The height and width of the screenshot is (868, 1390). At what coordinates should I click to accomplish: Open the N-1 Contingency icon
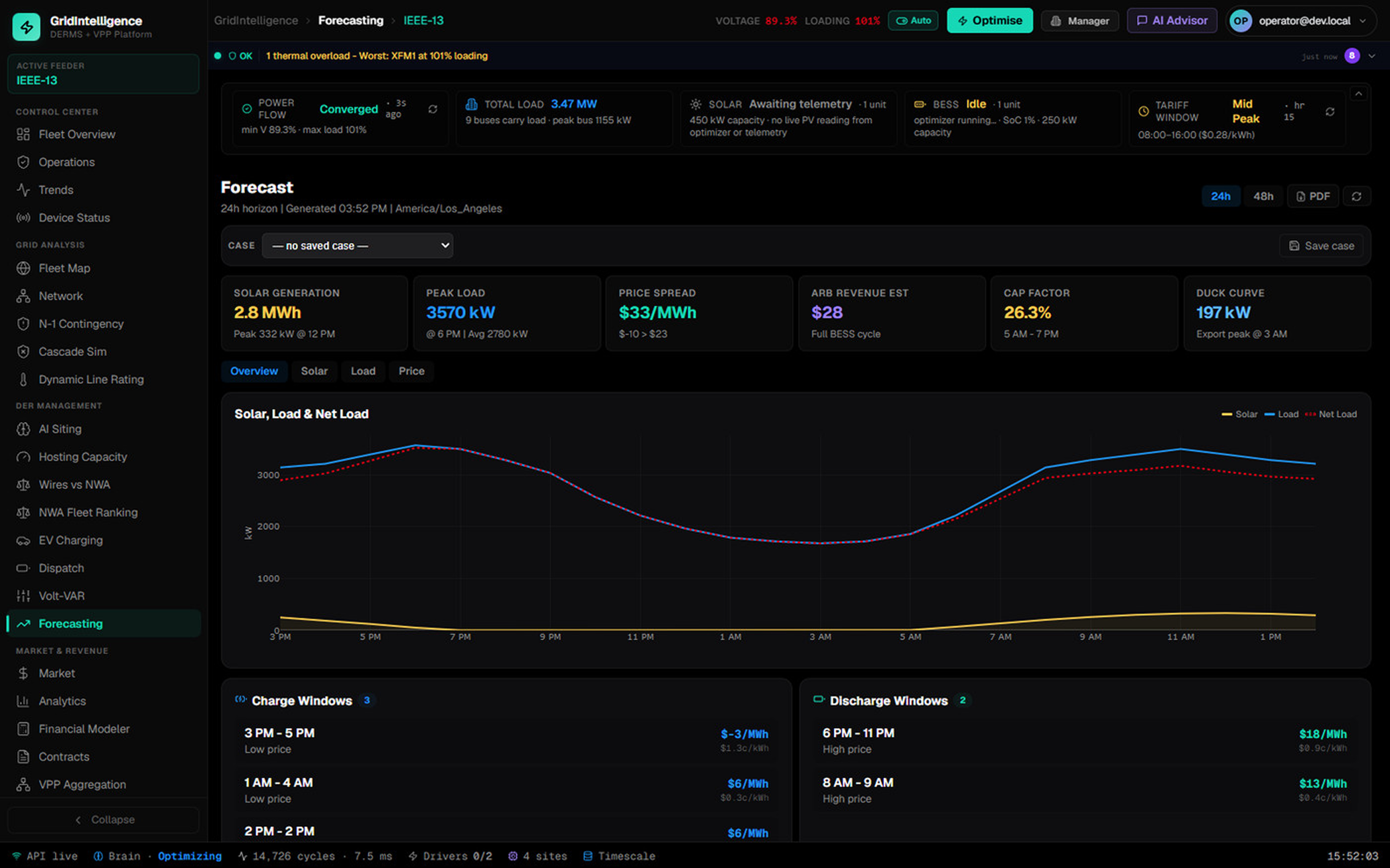23,324
